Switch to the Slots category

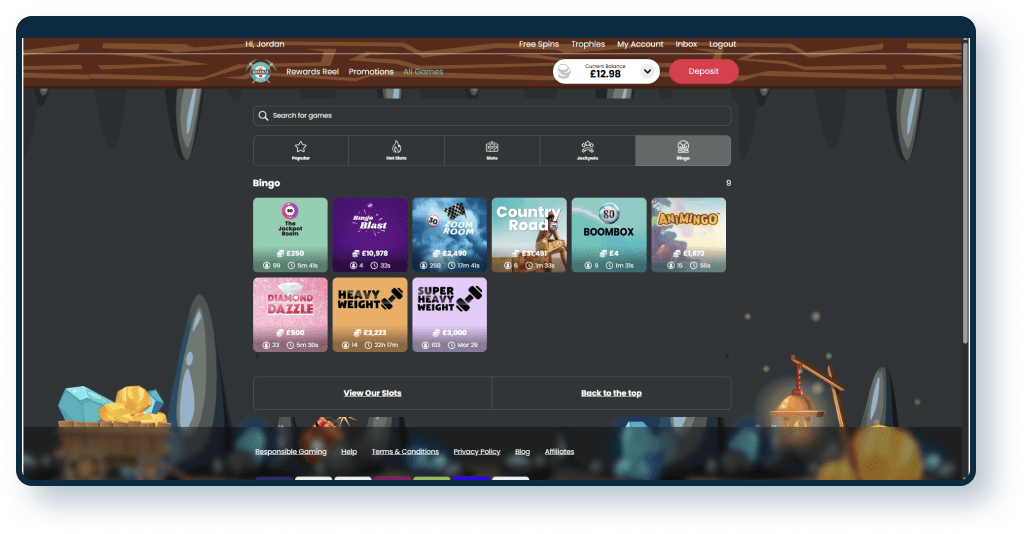point(492,150)
